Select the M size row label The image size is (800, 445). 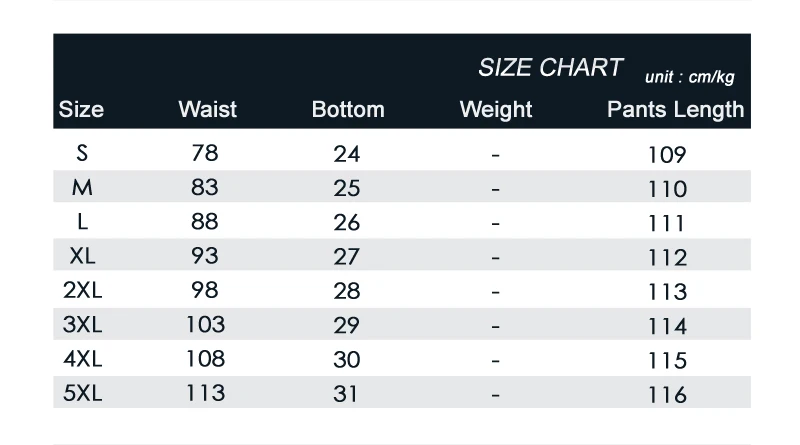[x=82, y=187]
